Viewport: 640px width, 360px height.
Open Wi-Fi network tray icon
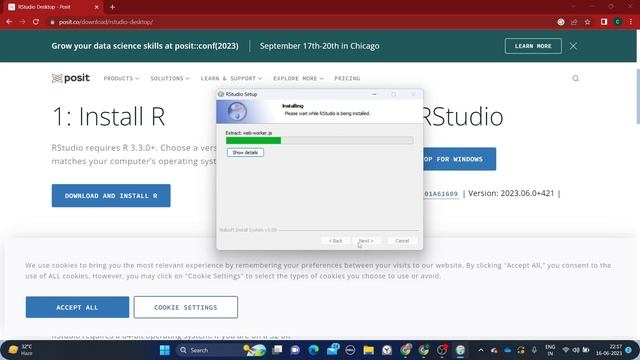pyautogui.click(x=566, y=350)
